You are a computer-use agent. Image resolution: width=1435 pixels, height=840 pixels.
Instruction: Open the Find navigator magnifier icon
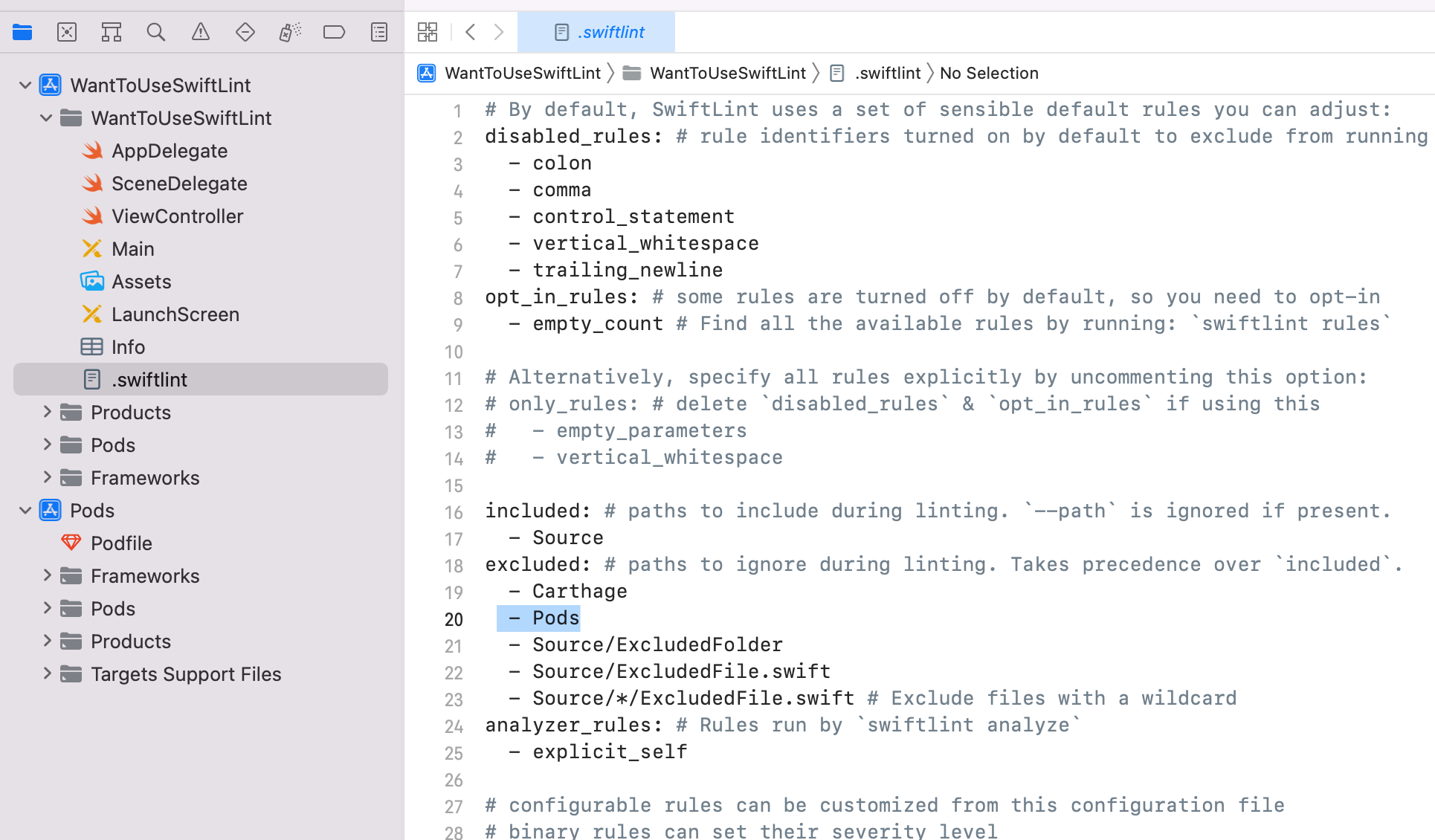pos(156,32)
